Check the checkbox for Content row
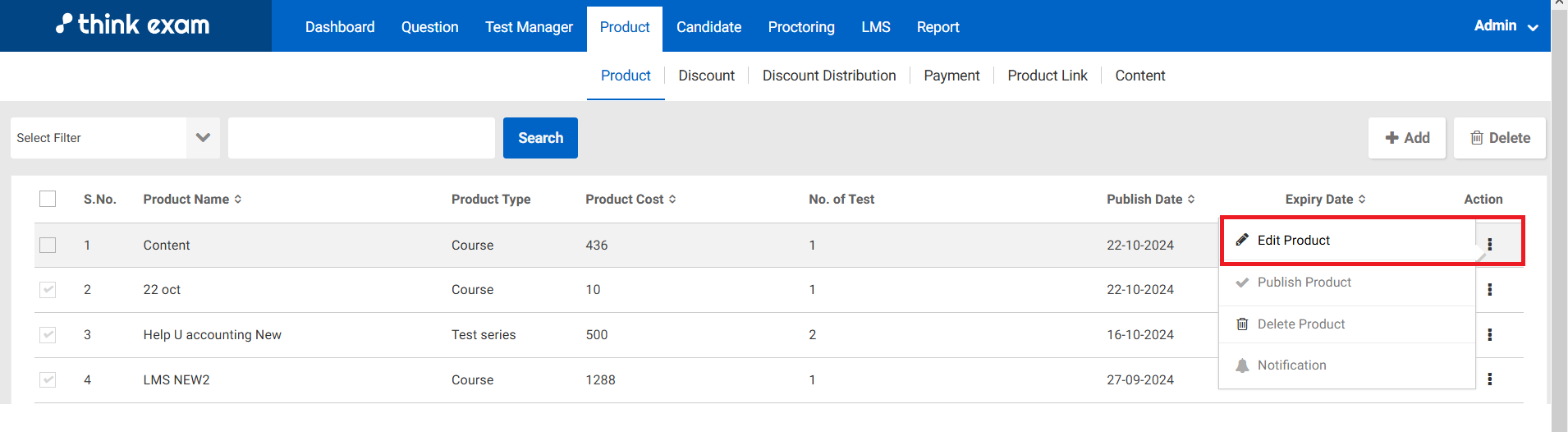Screen dimensions: 1568x432 click(48, 245)
